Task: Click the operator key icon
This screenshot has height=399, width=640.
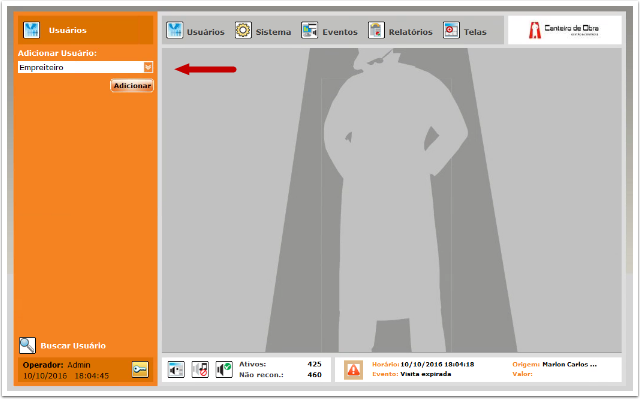Action: point(140,370)
